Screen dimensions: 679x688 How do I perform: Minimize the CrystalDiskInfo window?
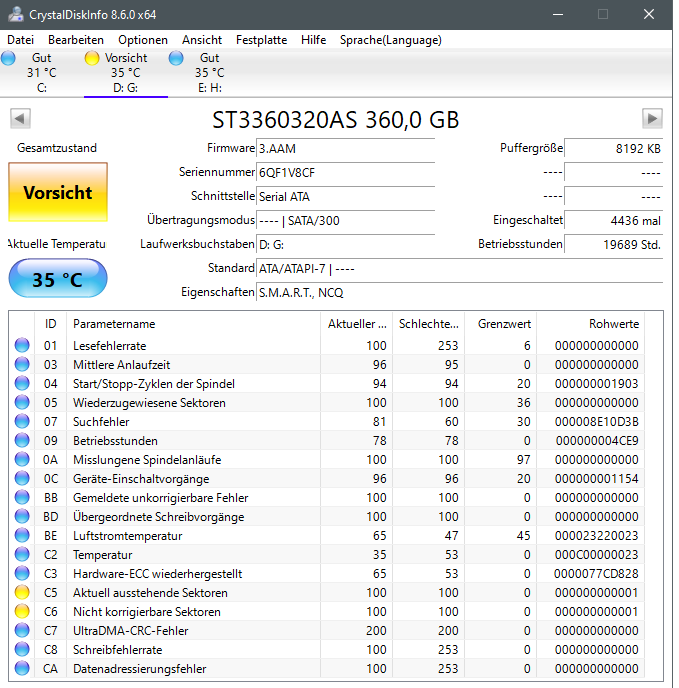coord(558,14)
